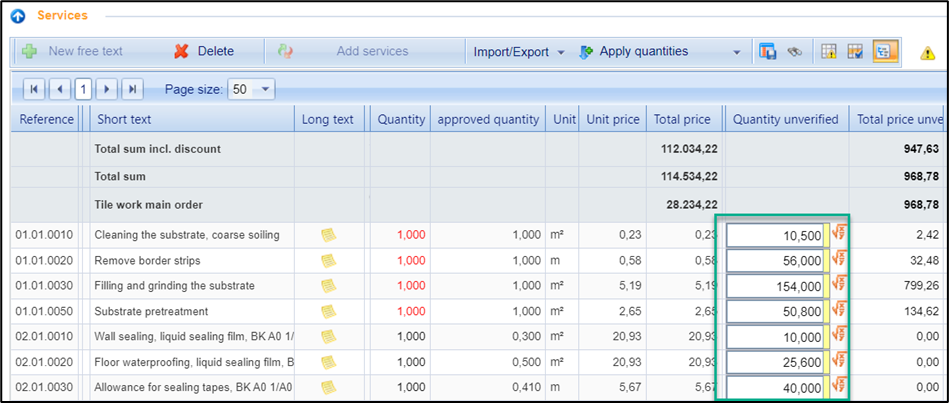Jump to the last page of results
Image resolution: width=949 pixels, height=403 pixels.
pyautogui.click(x=133, y=89)
